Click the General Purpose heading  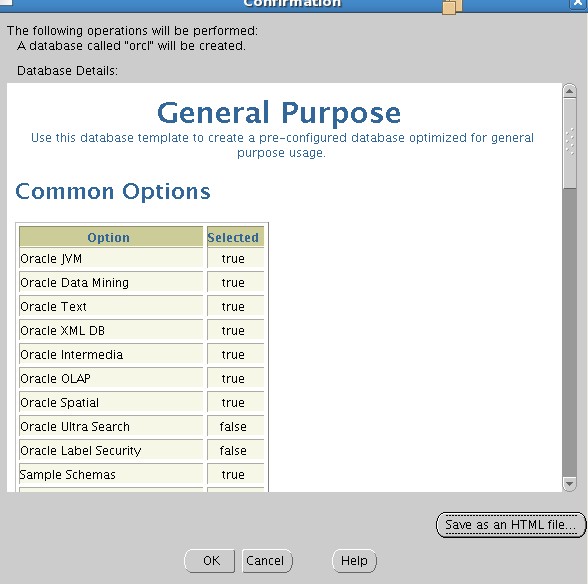279,113
